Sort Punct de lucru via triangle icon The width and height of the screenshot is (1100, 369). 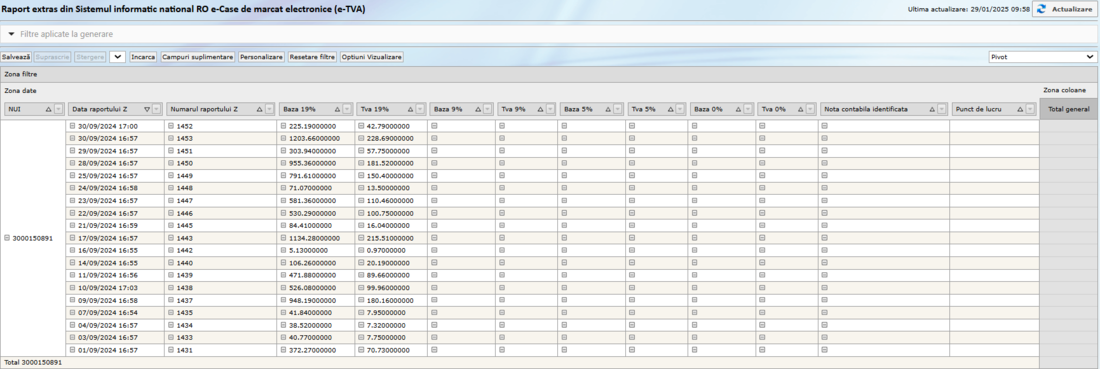[x=1019, y=109]
